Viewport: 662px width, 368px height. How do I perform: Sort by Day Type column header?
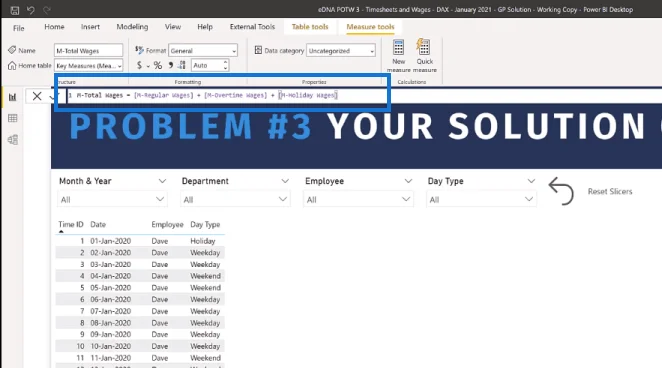[205, 225]
